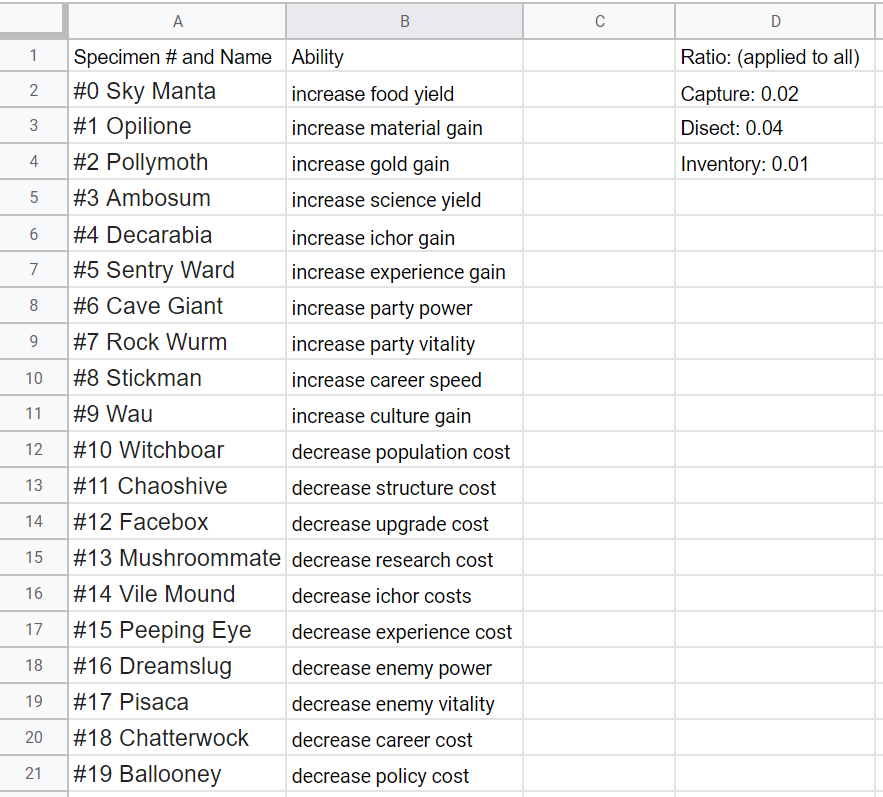The image size is (883, 797).
Task: Select cell 'decrease population cost'
Action: (404, 449)
